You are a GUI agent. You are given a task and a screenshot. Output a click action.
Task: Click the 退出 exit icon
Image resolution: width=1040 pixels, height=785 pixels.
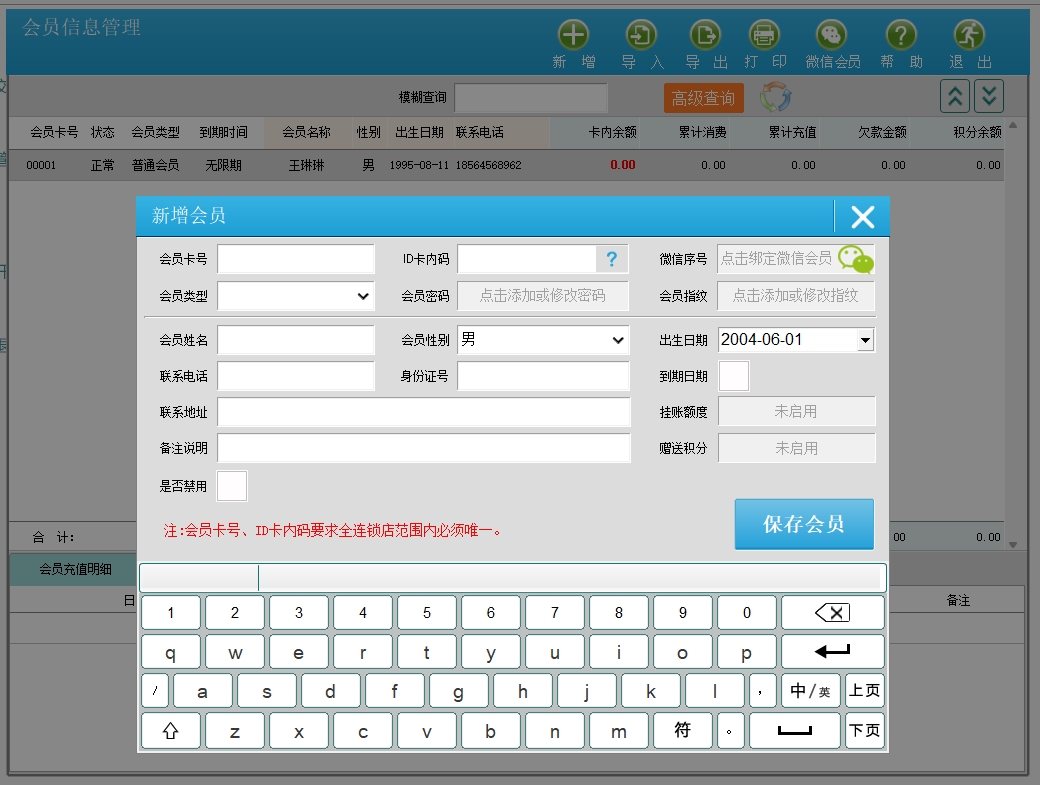[x=969, y=36]
